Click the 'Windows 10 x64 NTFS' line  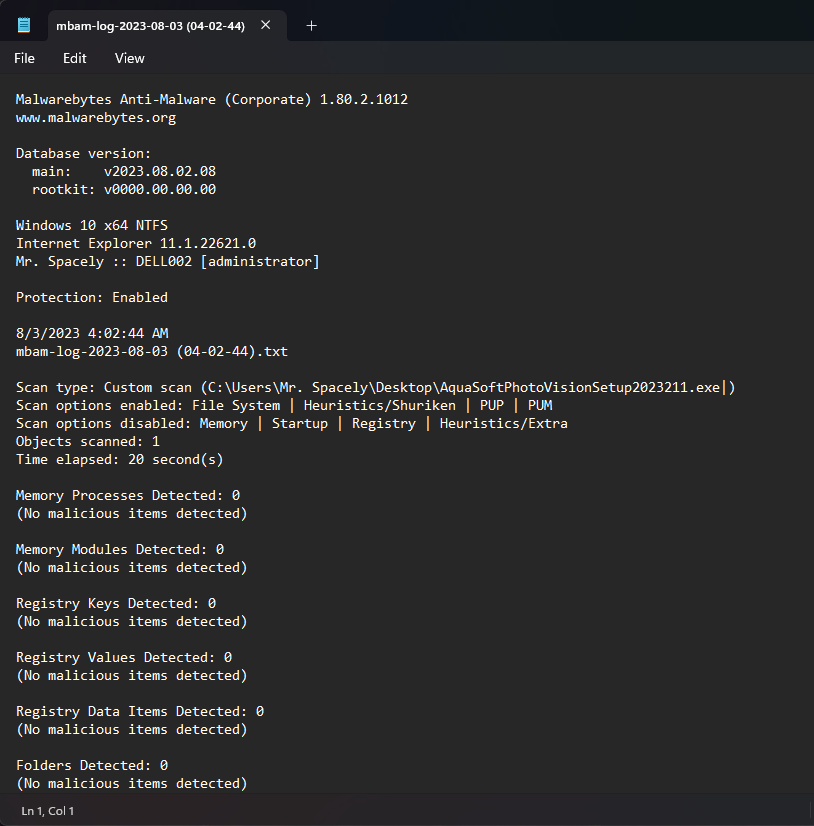tap(92, 225)
